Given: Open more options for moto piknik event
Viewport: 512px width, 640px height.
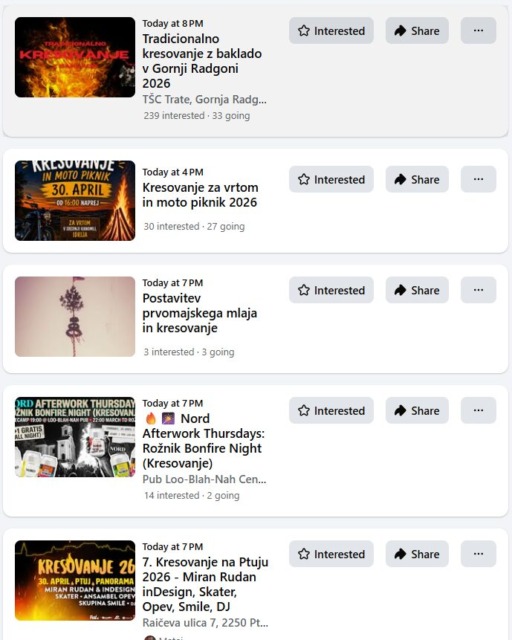Looking at the screenshot, I should (479, 179).
